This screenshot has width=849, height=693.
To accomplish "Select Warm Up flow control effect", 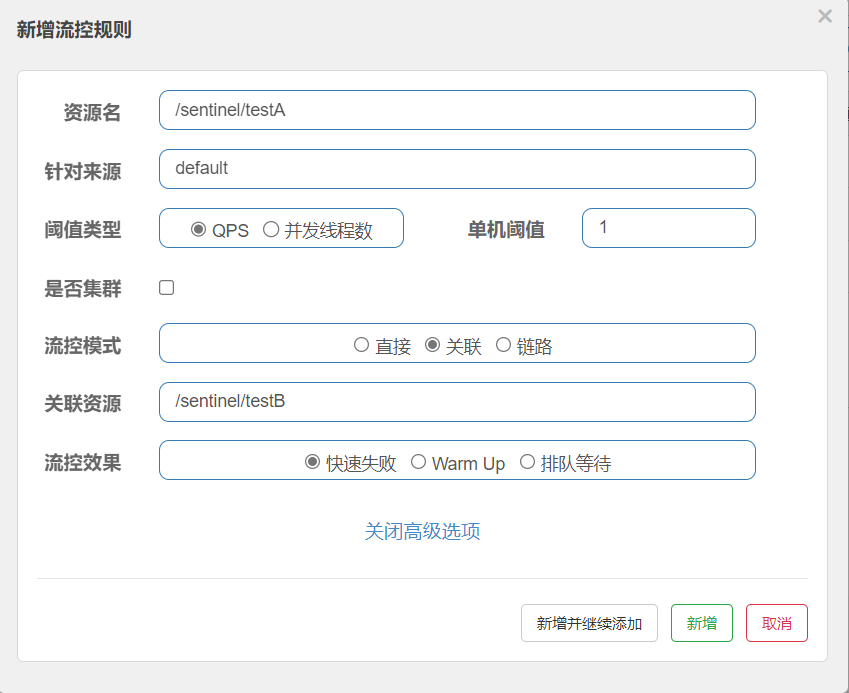I will click(x=418, y=462).
